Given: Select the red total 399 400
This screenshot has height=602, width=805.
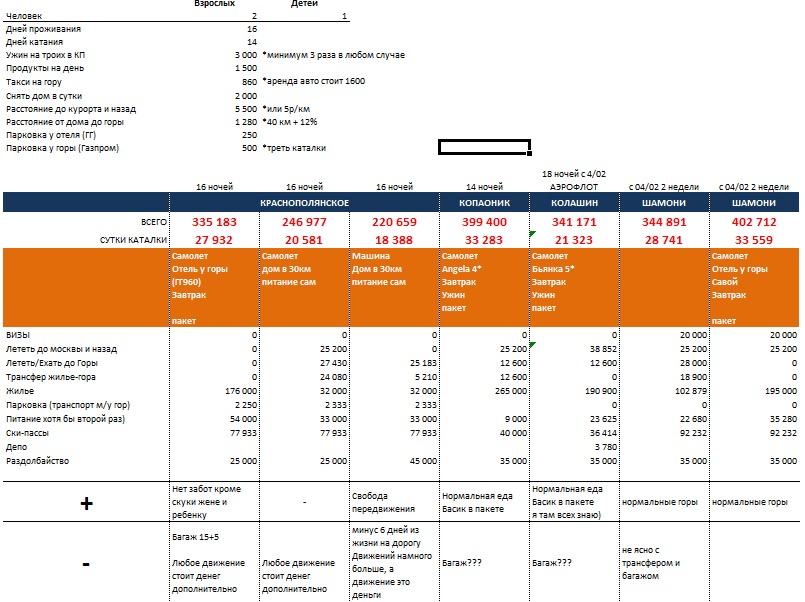Looking at the screenshot, I should point(484,222).
